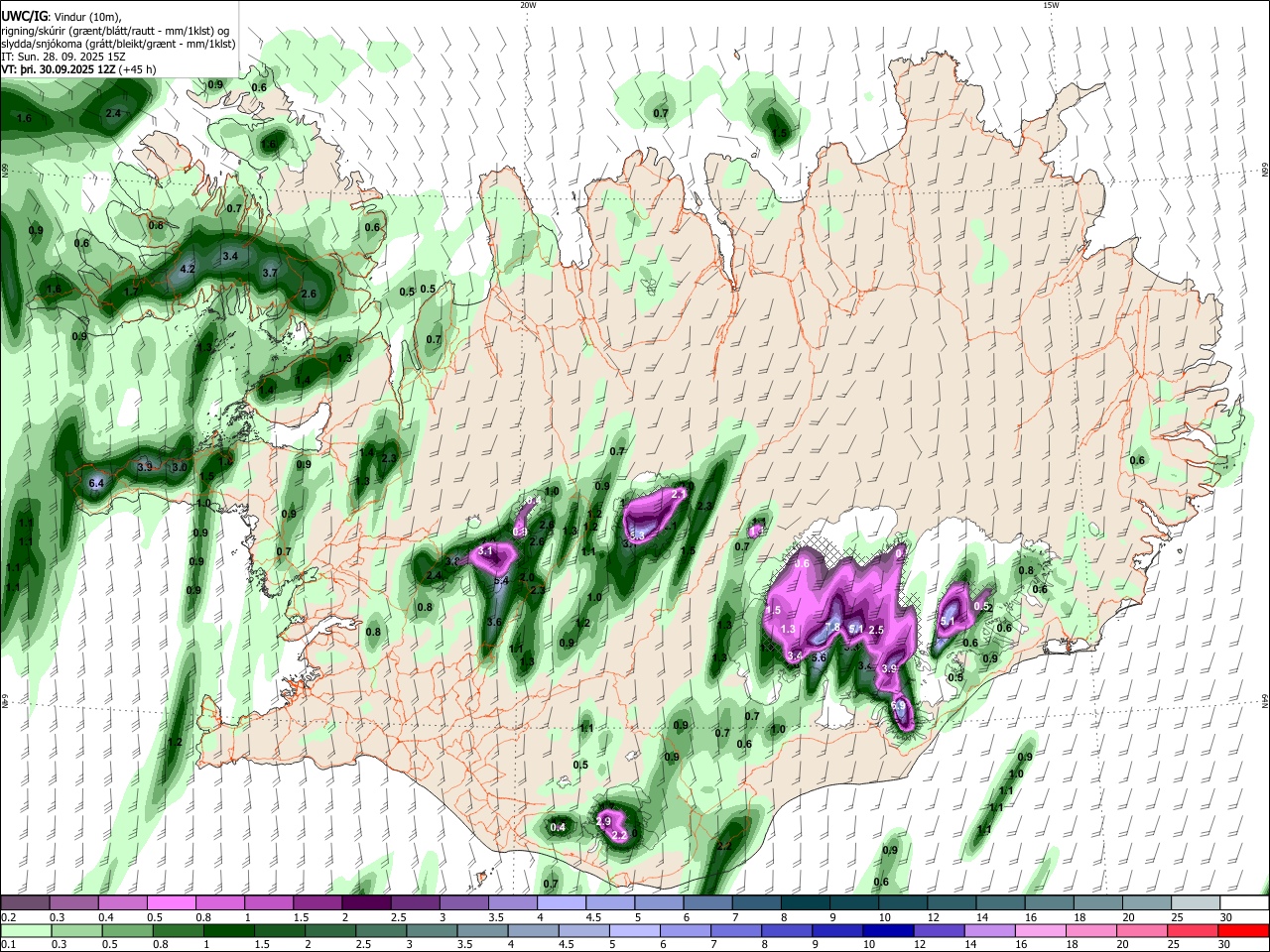1270x952 pixels.
Task: Click the 4.2 precipitation value on the map
Action: (x=188, y=269)
